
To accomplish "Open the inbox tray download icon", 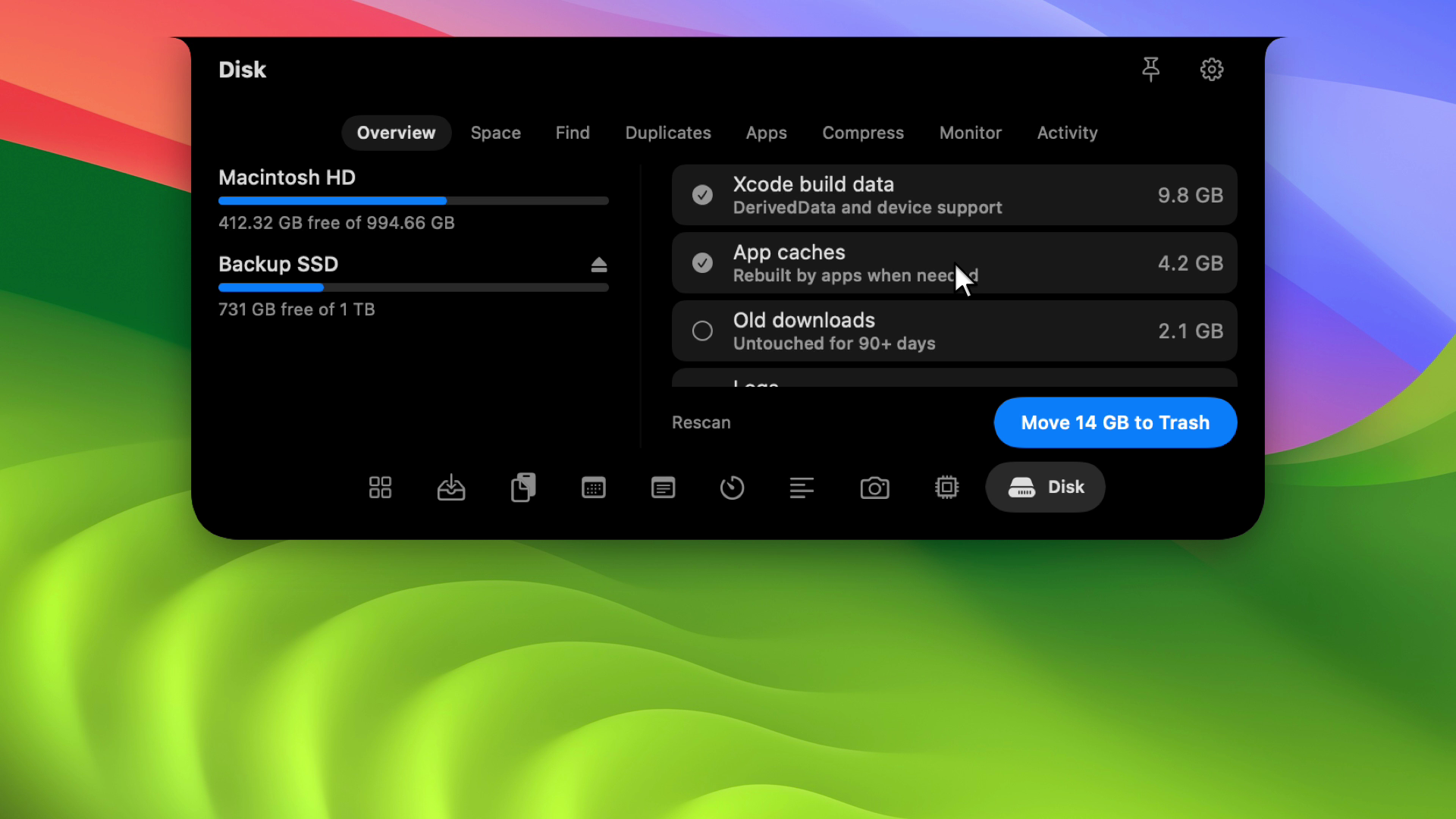I will tap(451, 487).
